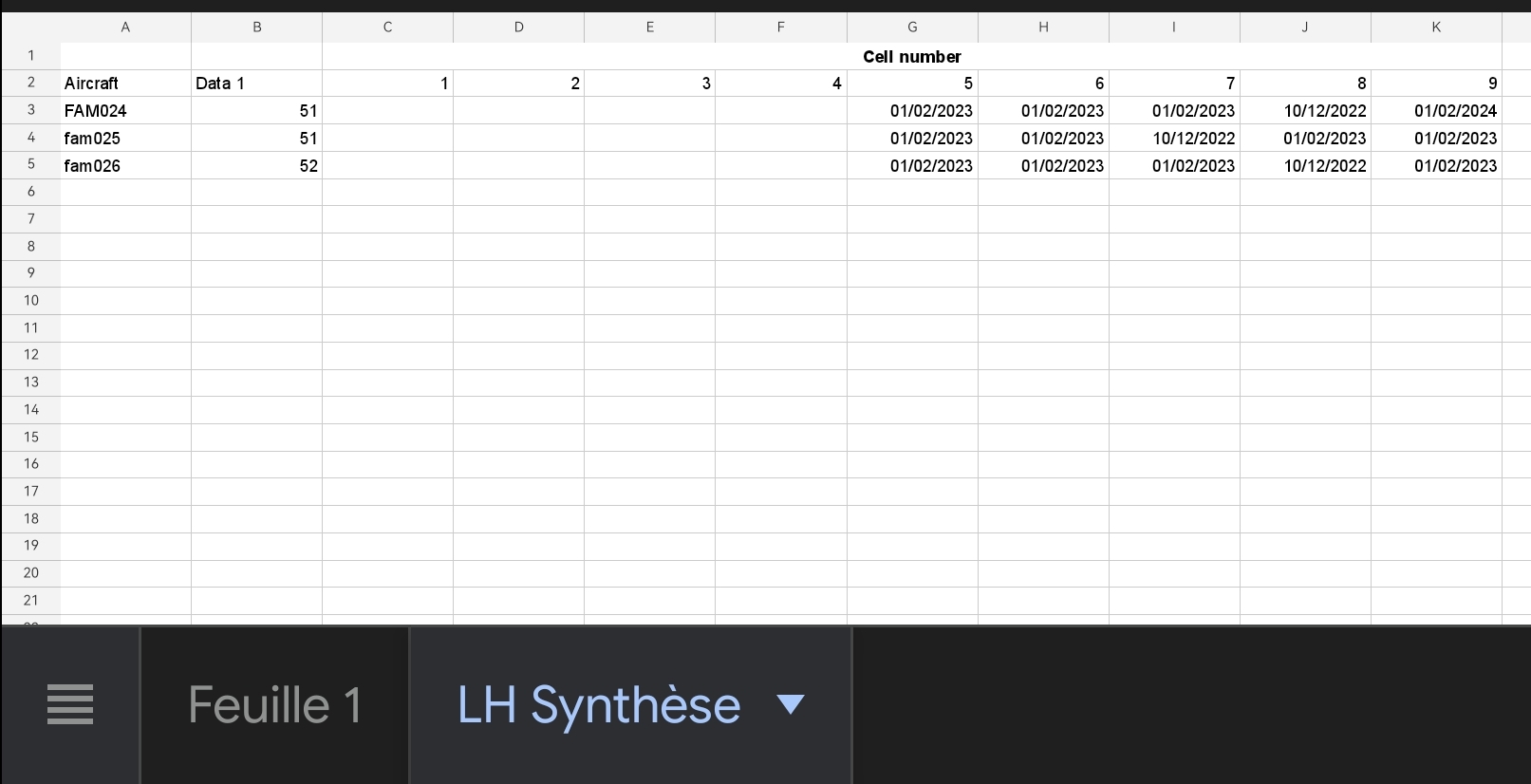
Task: Select column D header
Action: coord(518,28)
